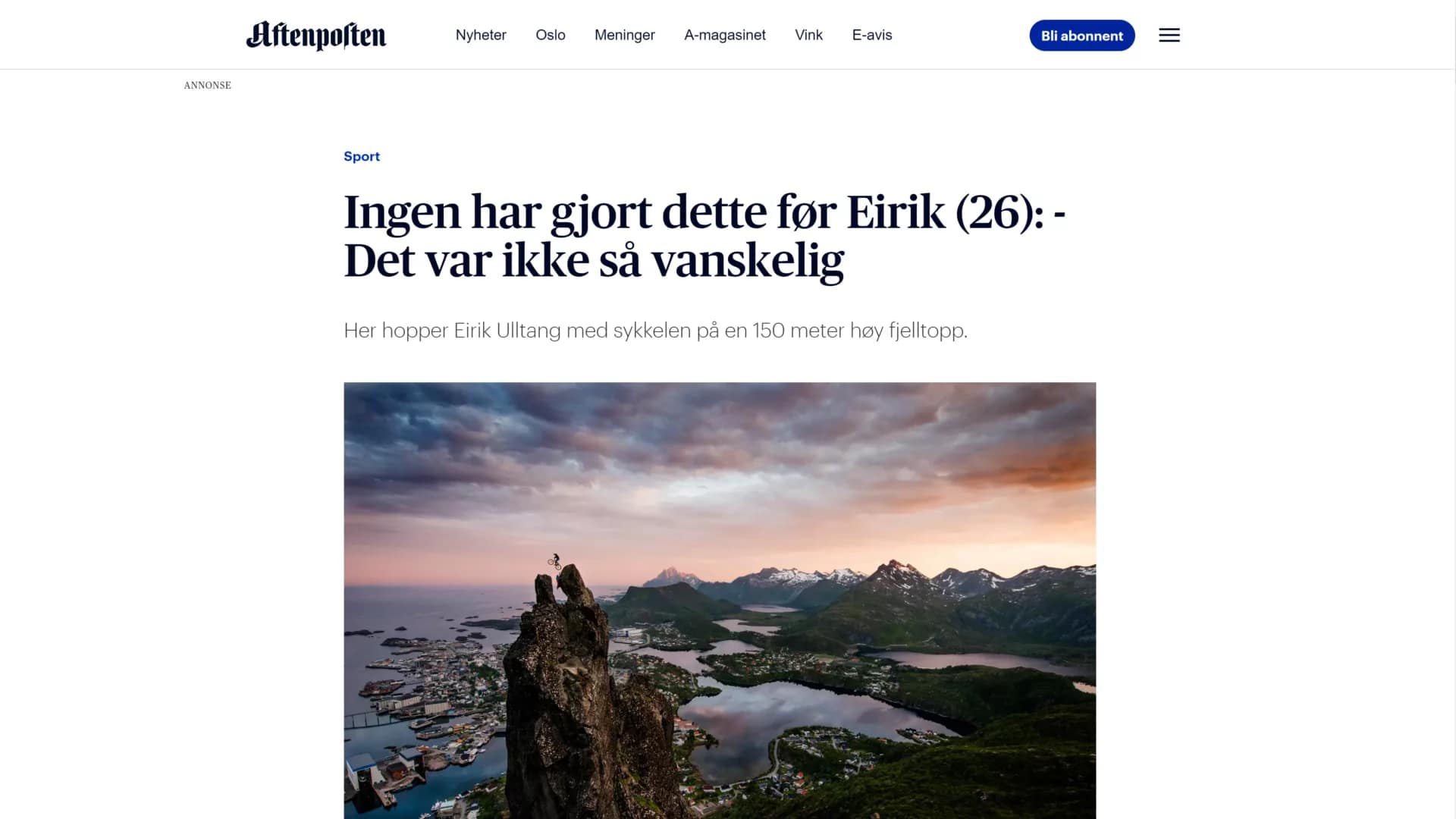Click the ANNONSE label
This screenshot has height=819, width=1456.
coord(207,85)
